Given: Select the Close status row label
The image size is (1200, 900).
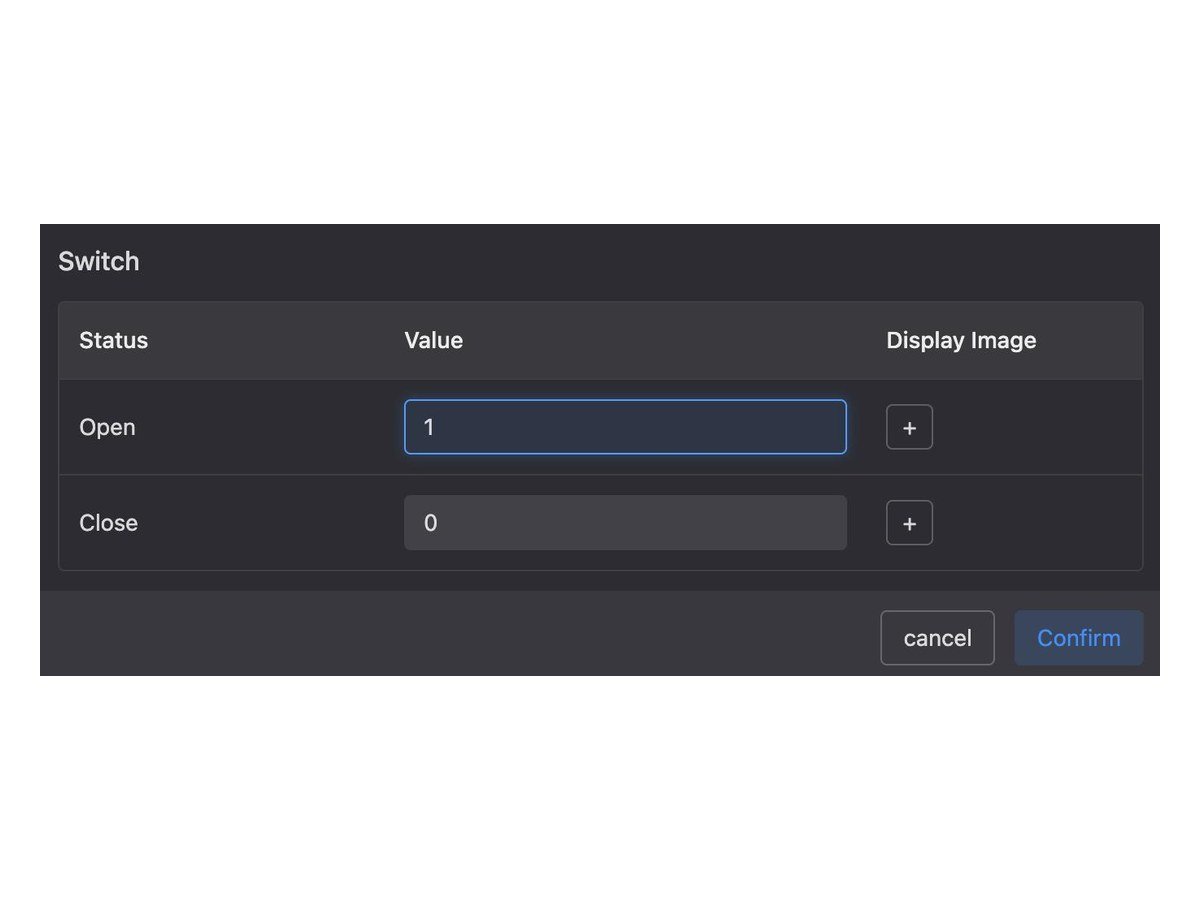Looking at the screenshot, I should pyautogui.click(x=108, y=523).
